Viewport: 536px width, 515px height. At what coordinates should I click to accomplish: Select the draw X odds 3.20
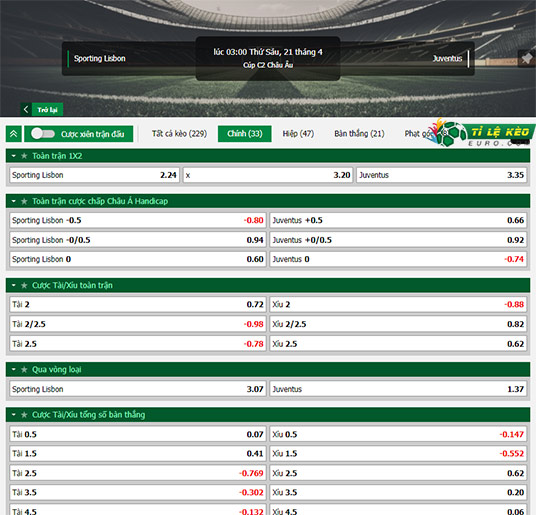268,175
